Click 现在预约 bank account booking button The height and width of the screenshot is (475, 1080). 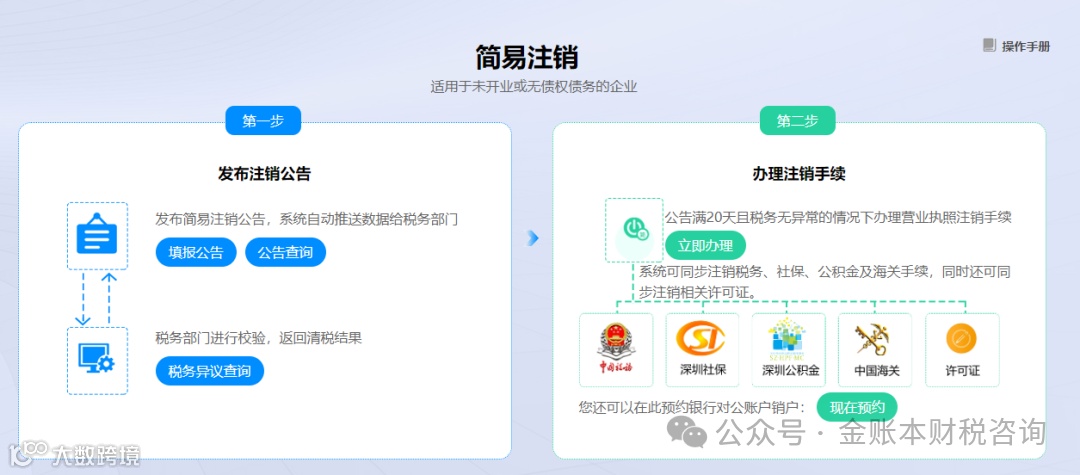click(858, 407)
